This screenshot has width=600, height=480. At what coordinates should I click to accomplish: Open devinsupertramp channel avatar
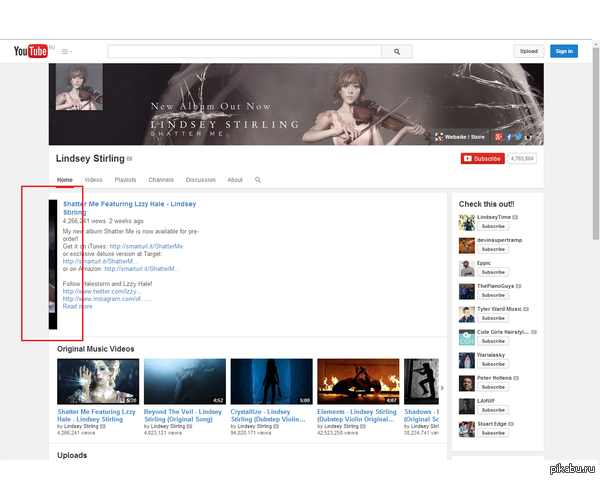467,245
